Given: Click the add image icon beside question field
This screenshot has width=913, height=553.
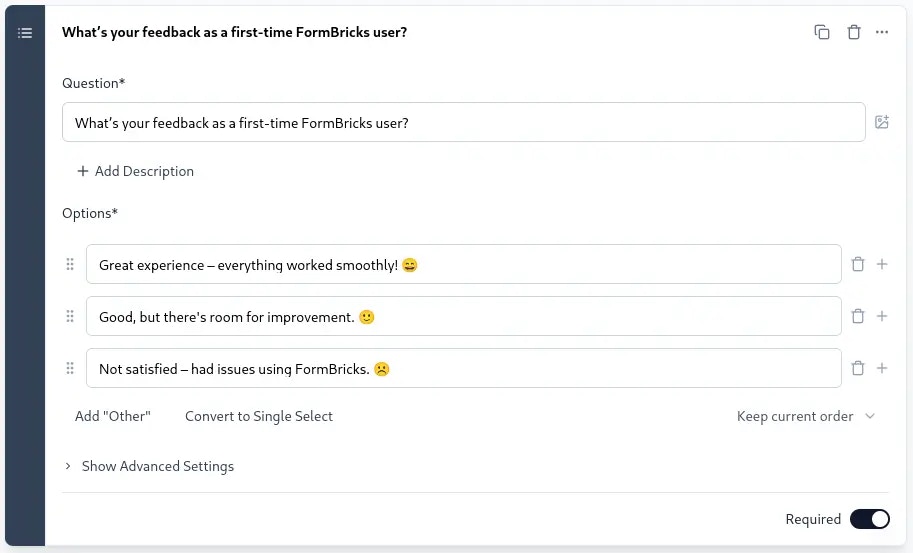Looking at the screenshot, I should (882, 122).
